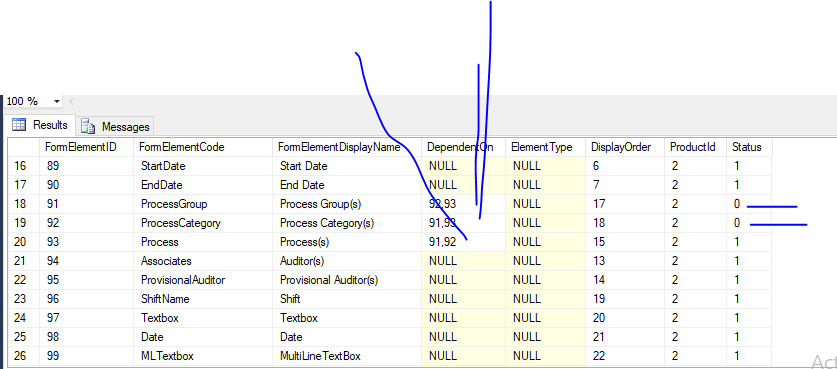Click the 'Provisional Auditor(s)' cell
The image size is (837, 369).
[348, 280]
